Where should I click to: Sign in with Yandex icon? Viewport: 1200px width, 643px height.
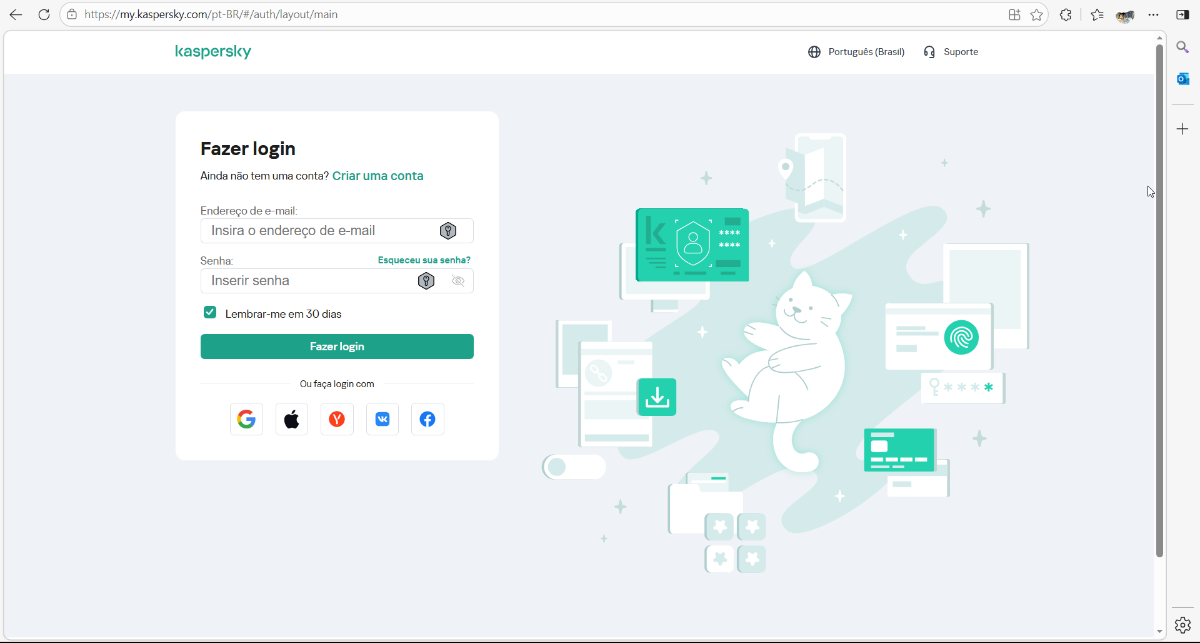click(337, 419)
